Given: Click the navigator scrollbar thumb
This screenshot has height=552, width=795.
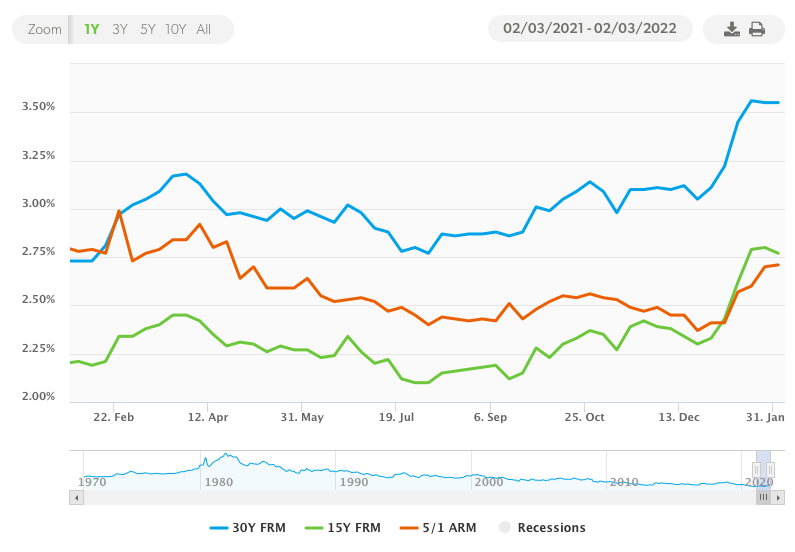Looking at the screenshot, I should coord(763,497).
